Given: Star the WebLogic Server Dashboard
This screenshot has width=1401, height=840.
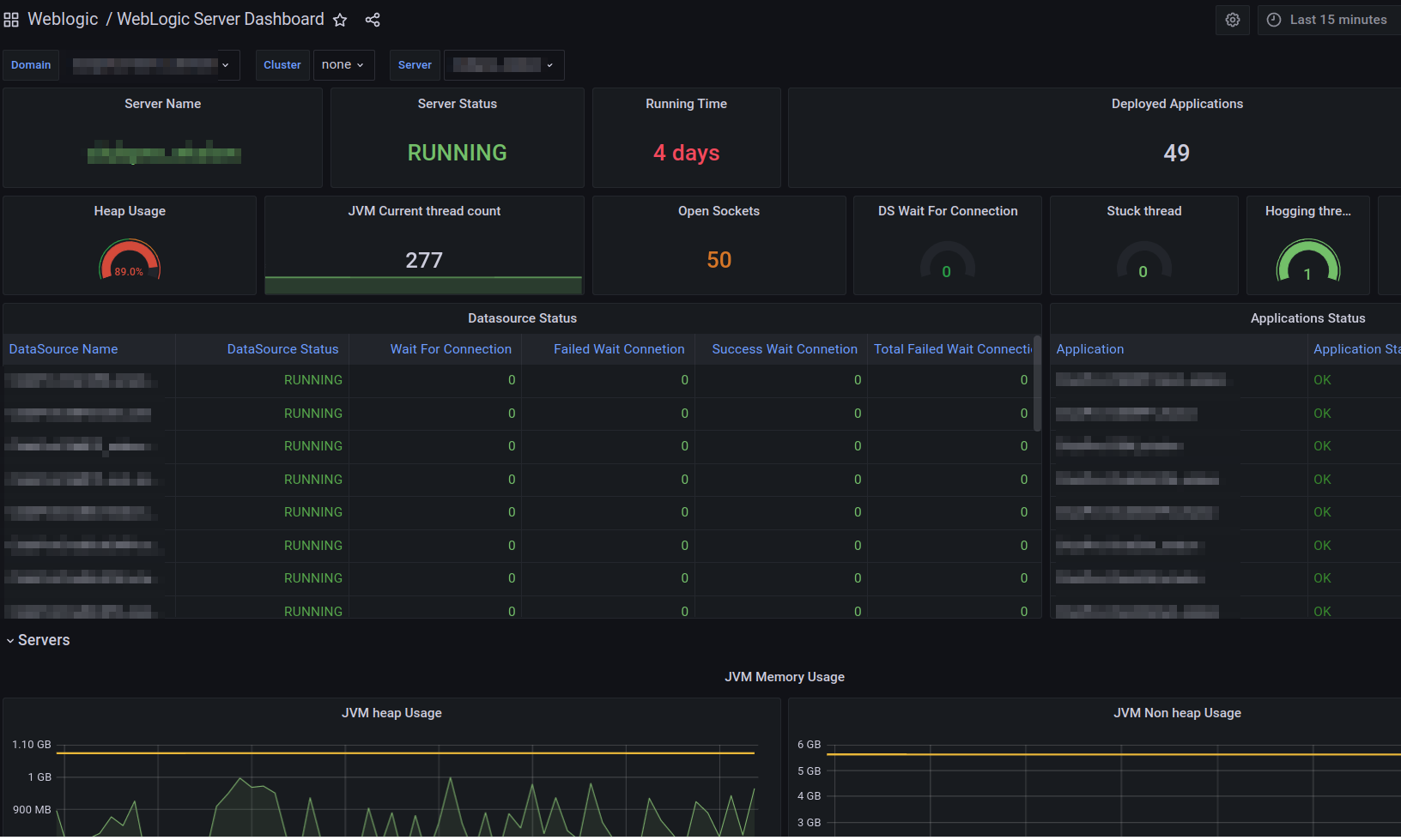Looking at the screenshot, I should (x=340, y=20).
